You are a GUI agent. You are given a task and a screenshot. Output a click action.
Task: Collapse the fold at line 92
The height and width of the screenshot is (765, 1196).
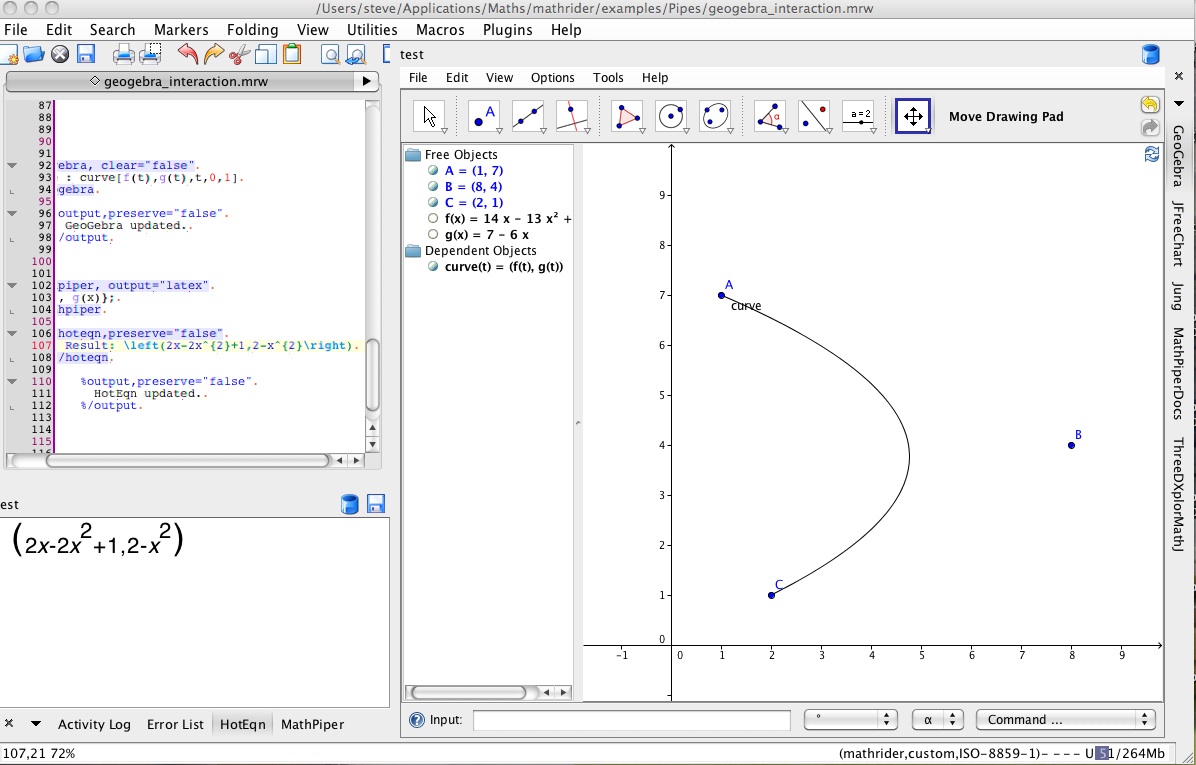pyautogui.click(x=12, y=166)
